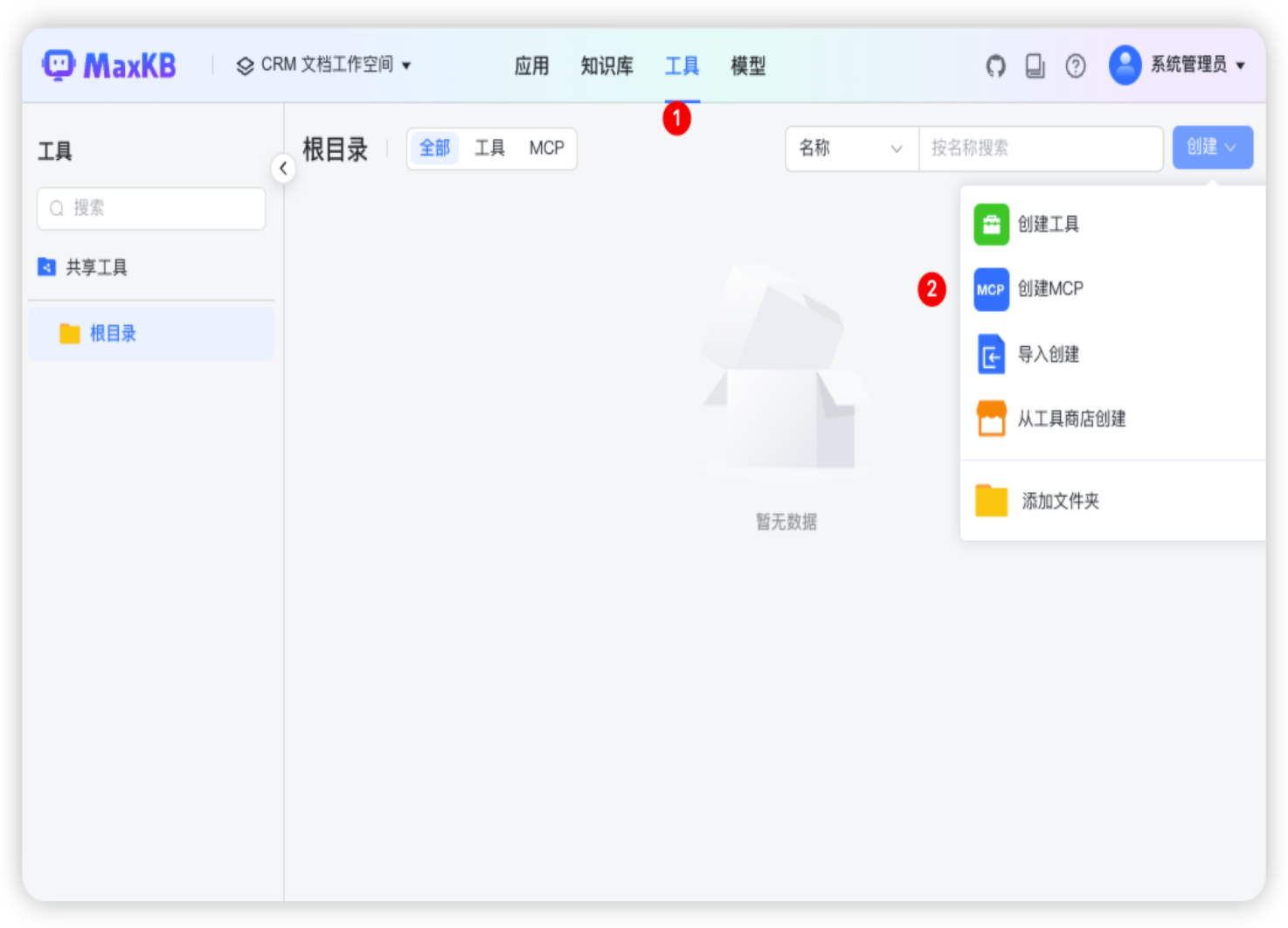Viewport: 1288px width, 928px height.
Task: Click the help question mark icon
Action: point(1076,66)
